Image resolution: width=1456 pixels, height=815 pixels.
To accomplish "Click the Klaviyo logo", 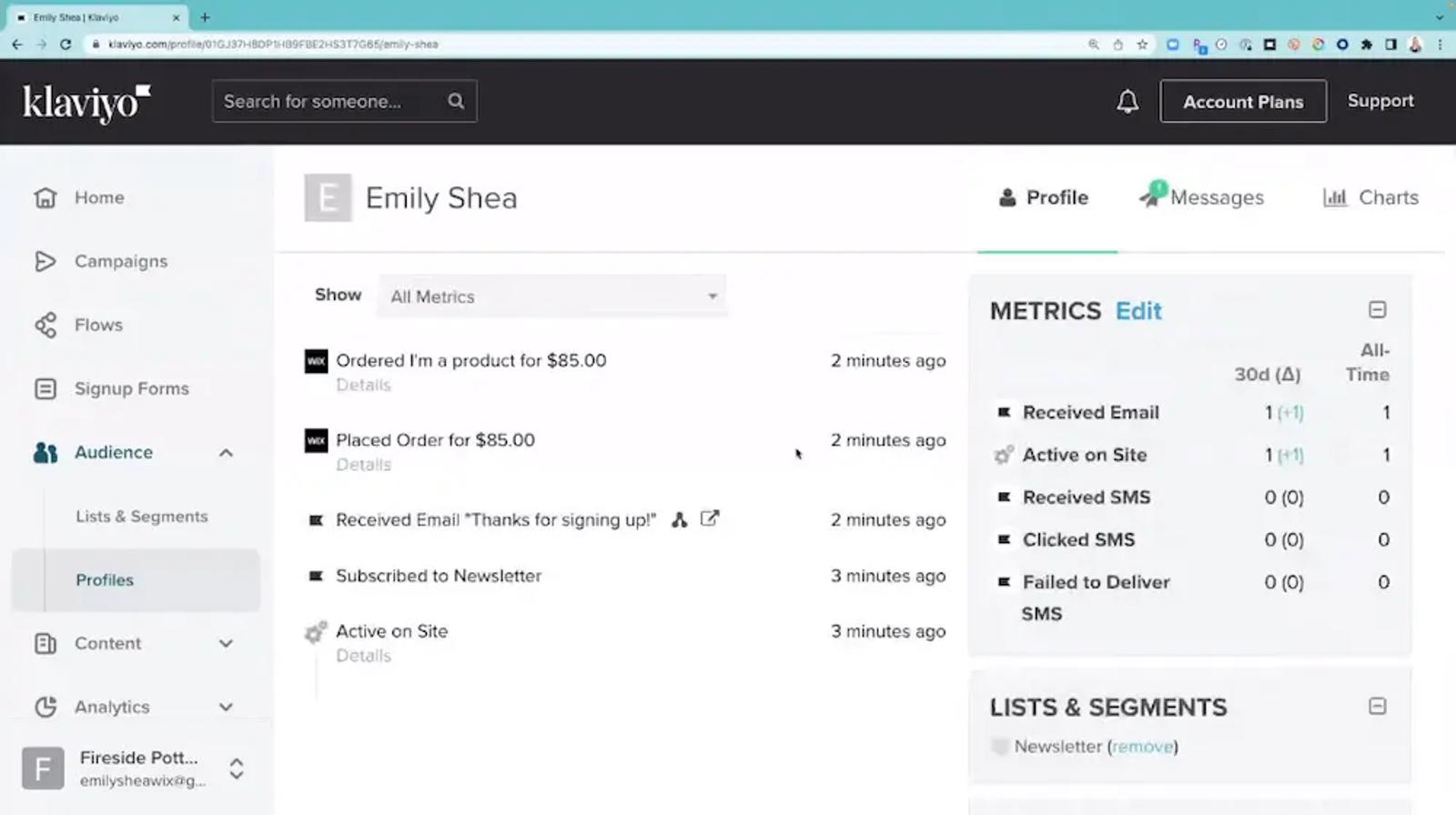I will point(86,103).
